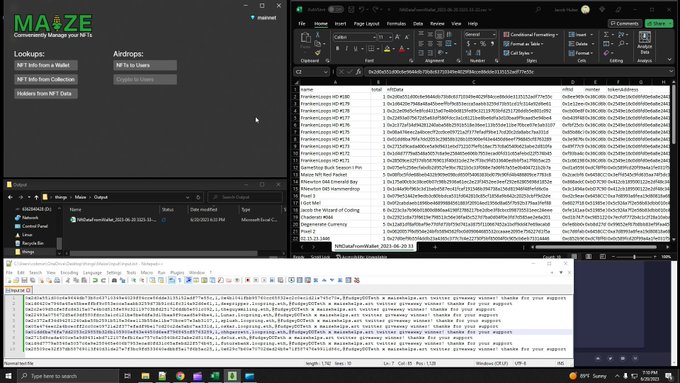This screenshot has width=680, height=383.
Task: Open the Page Layout ribbon tab
Action: point(366,24)
